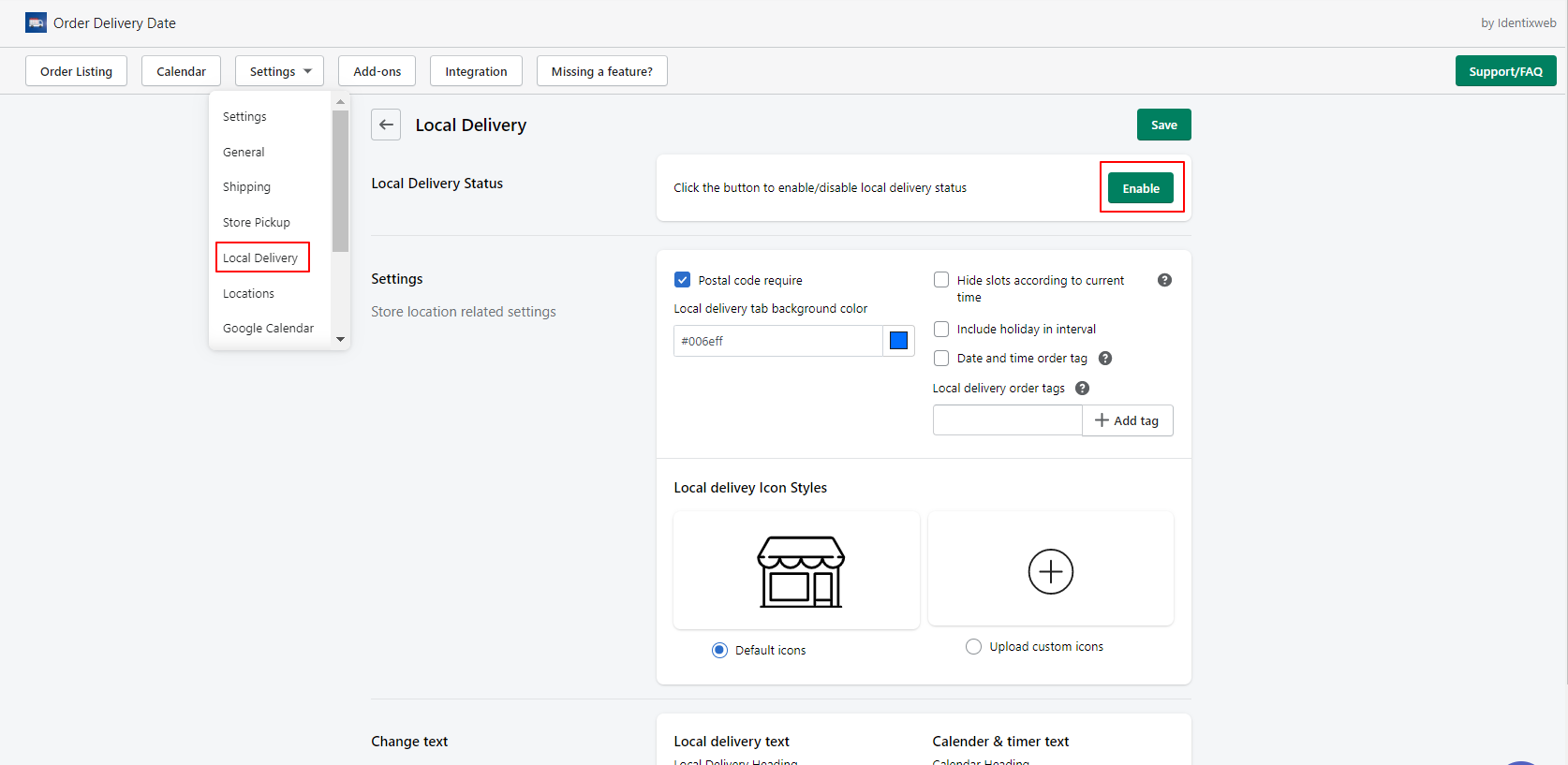Click Add tag button
The width and height of the screenshot is (1568, 765).
pos(1127,420)
